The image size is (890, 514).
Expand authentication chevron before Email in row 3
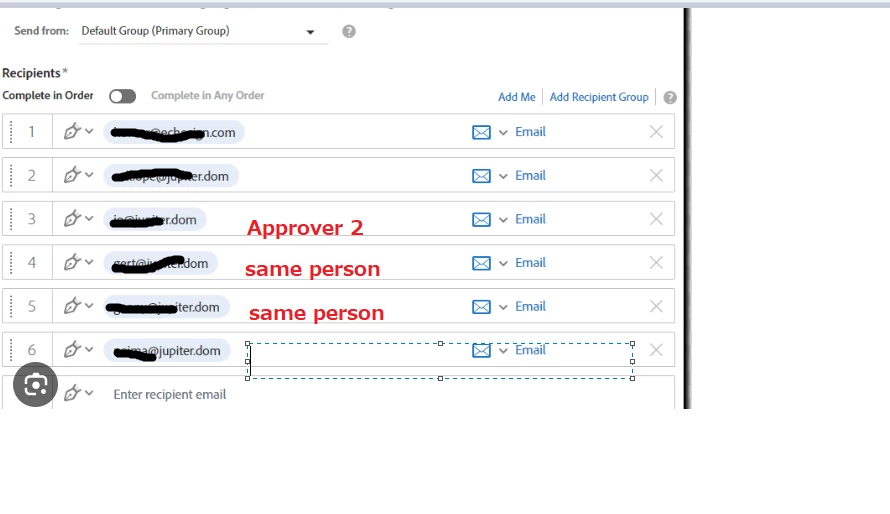(503, 220)
